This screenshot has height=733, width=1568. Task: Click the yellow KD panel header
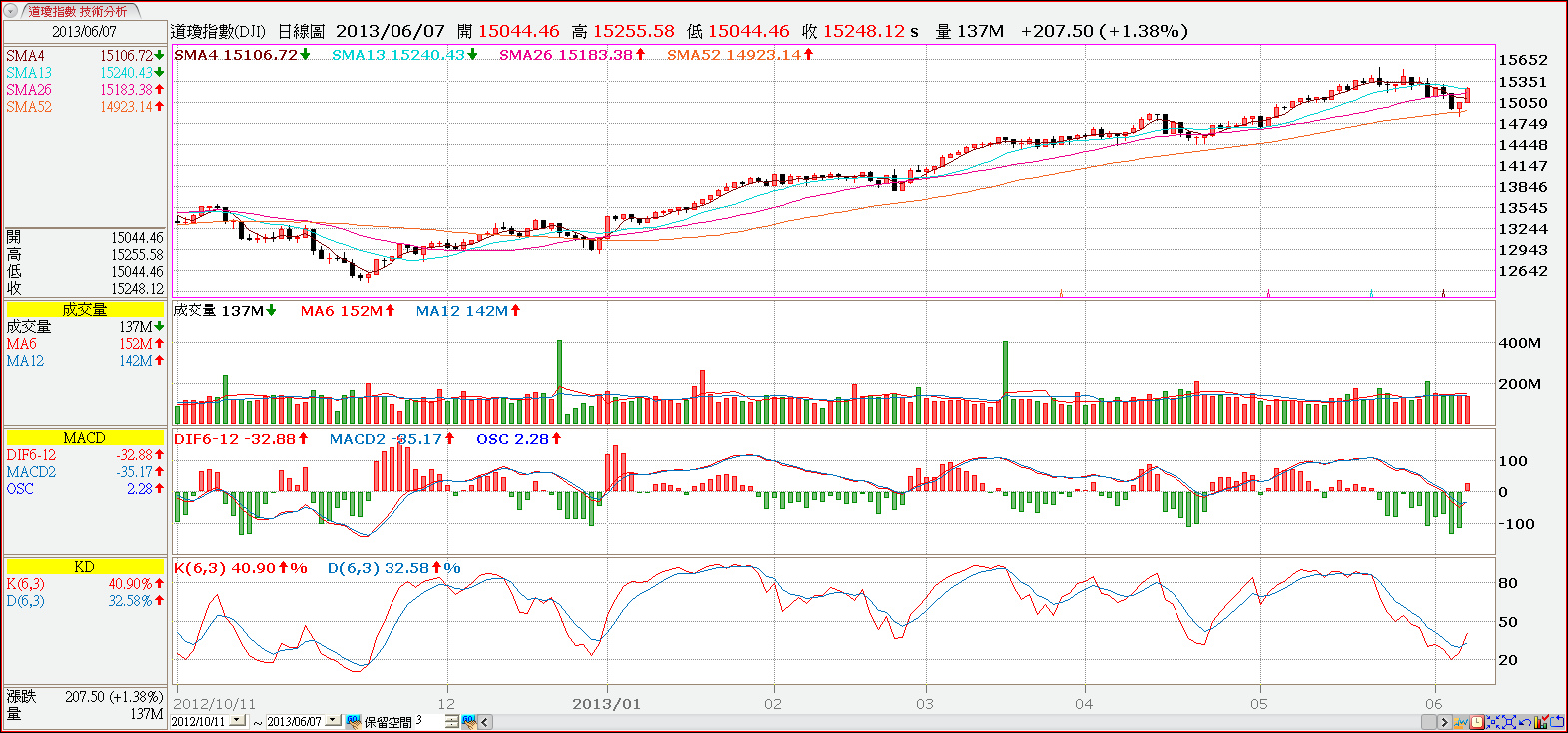point(84,567)
